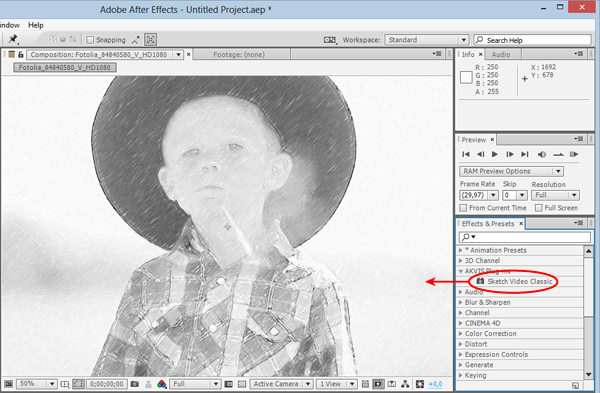Toggle the transparency grid icon
Image resolution: width=600 pixels, height=393 pixels.
click(x=242, y=384)
